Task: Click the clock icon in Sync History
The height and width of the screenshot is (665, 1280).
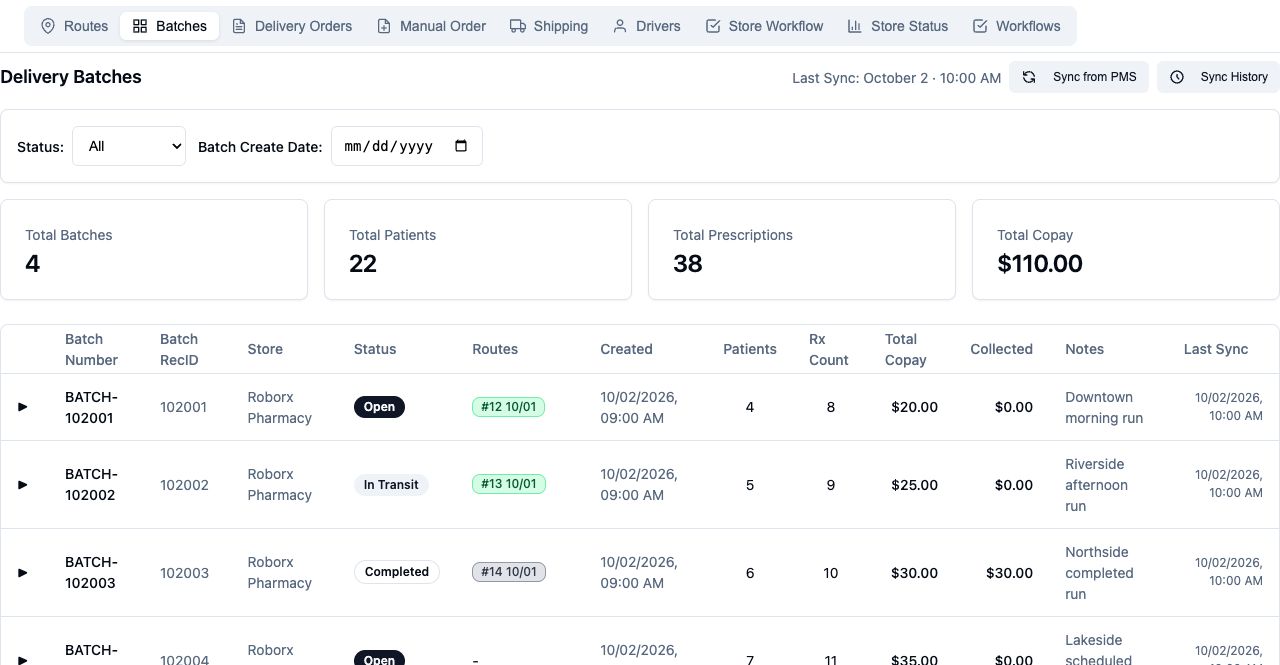Action: [x=1177, y=77]
